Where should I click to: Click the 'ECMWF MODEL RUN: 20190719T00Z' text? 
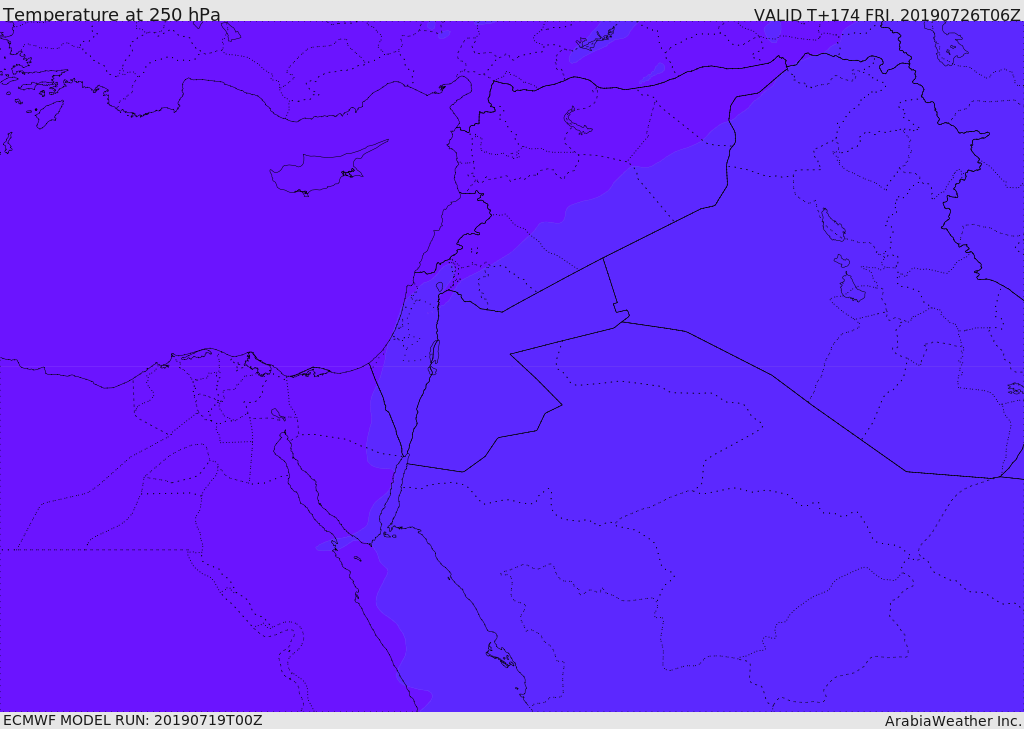(x=133, y=720)
